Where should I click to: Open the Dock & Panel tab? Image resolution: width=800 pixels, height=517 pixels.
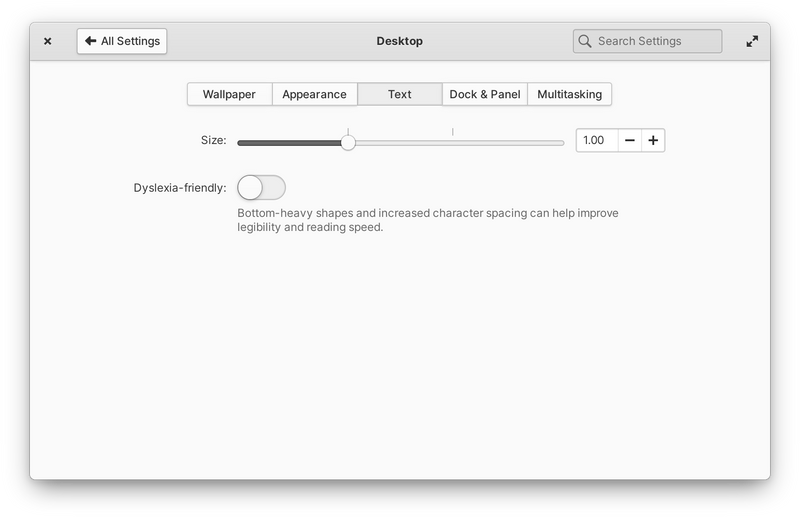coord(485,94)
